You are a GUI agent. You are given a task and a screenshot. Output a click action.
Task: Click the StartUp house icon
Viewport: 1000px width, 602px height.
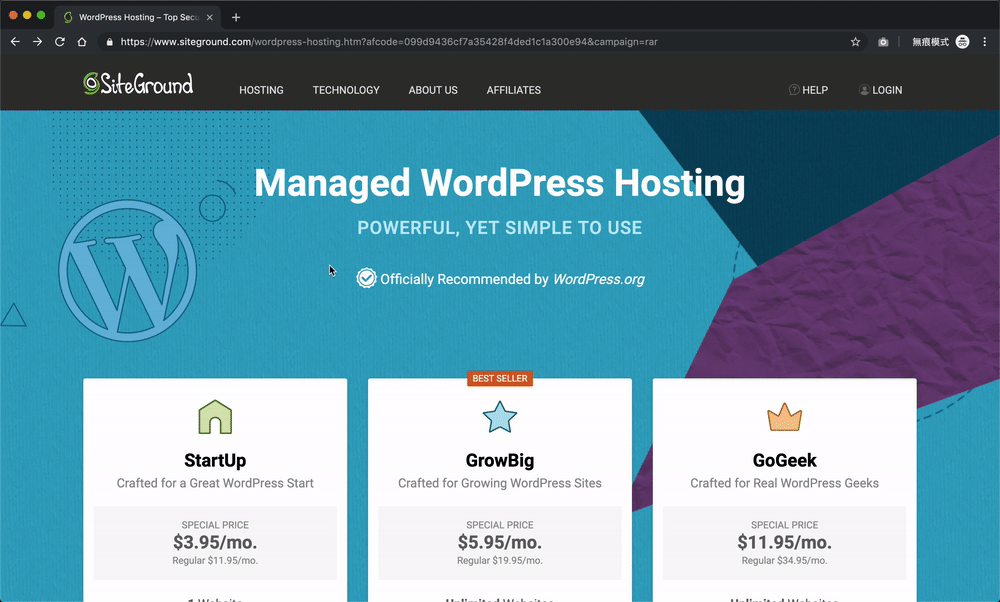[x=215, y=417]
